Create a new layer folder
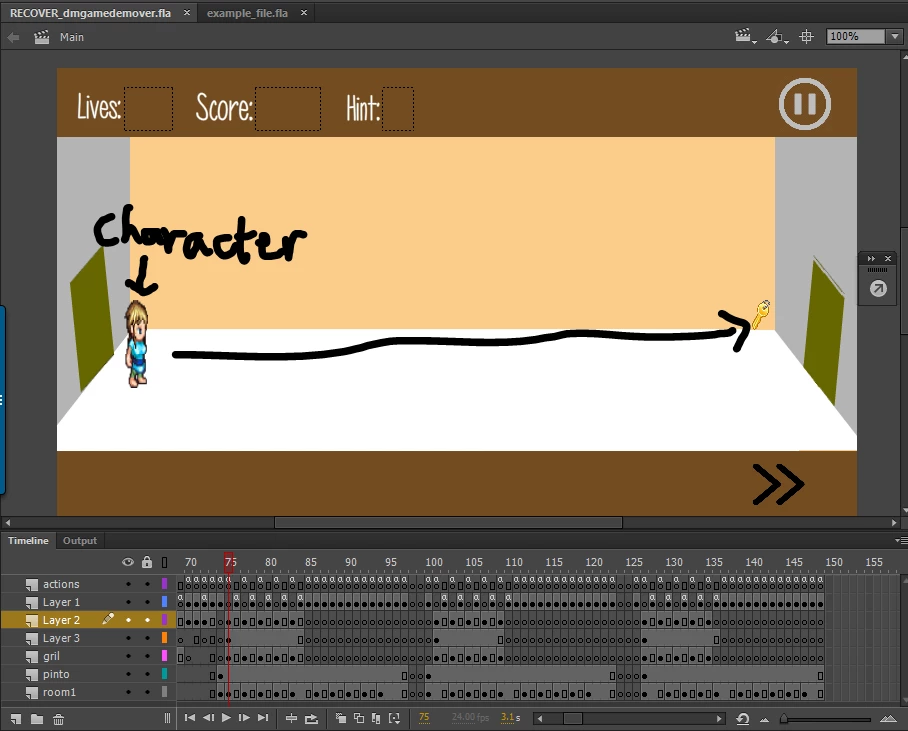Screen dimensions: 908x731 coord(37,719)
